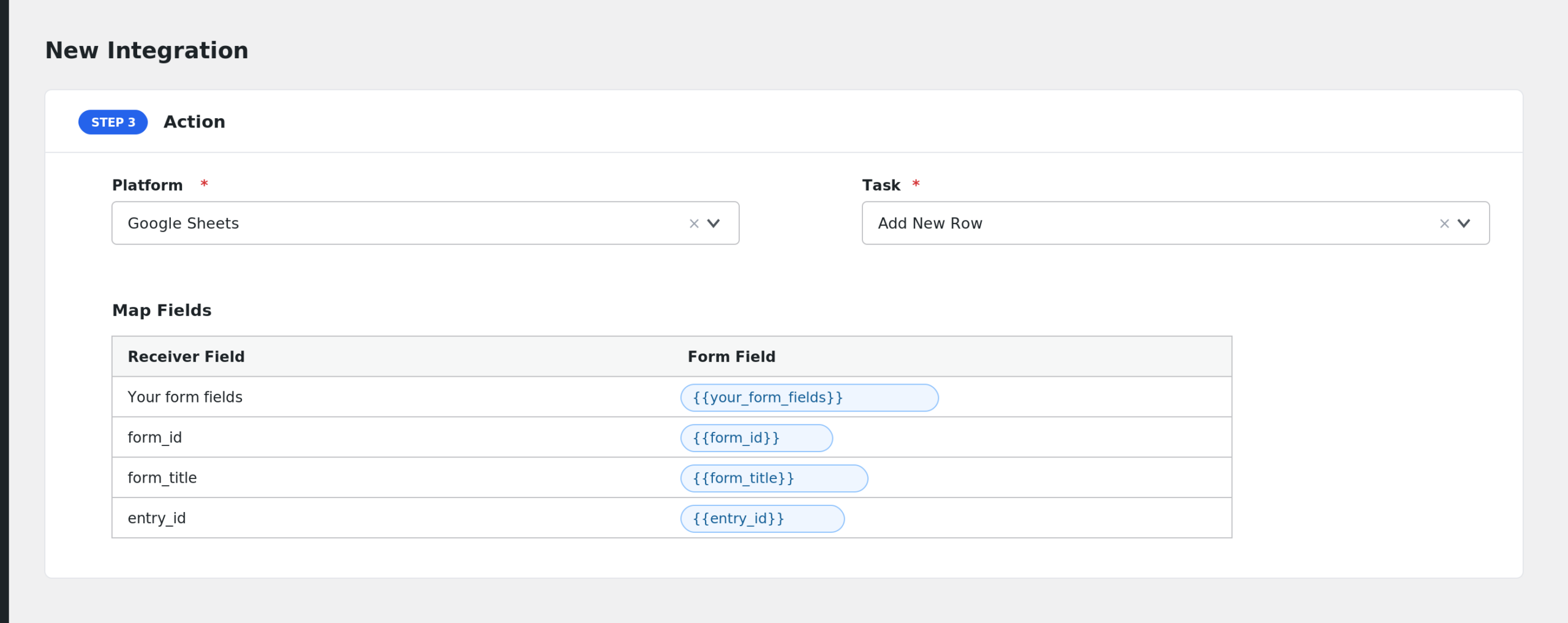Click the 'entry_id' receiver field cell

coord(392,518)
